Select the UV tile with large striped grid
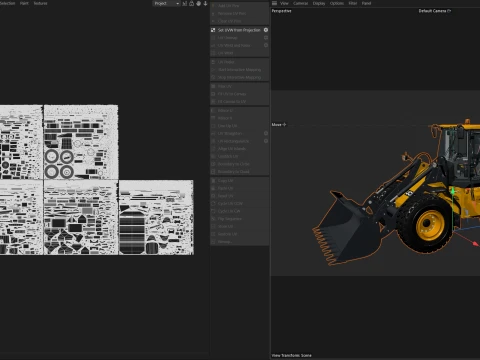 click(x=156, y=218)
